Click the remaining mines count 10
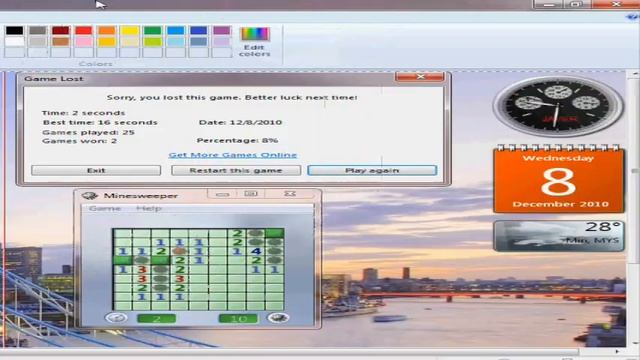The width and height of the screenshot is (640, 360). pyautogui.click(x=238, y=319)
